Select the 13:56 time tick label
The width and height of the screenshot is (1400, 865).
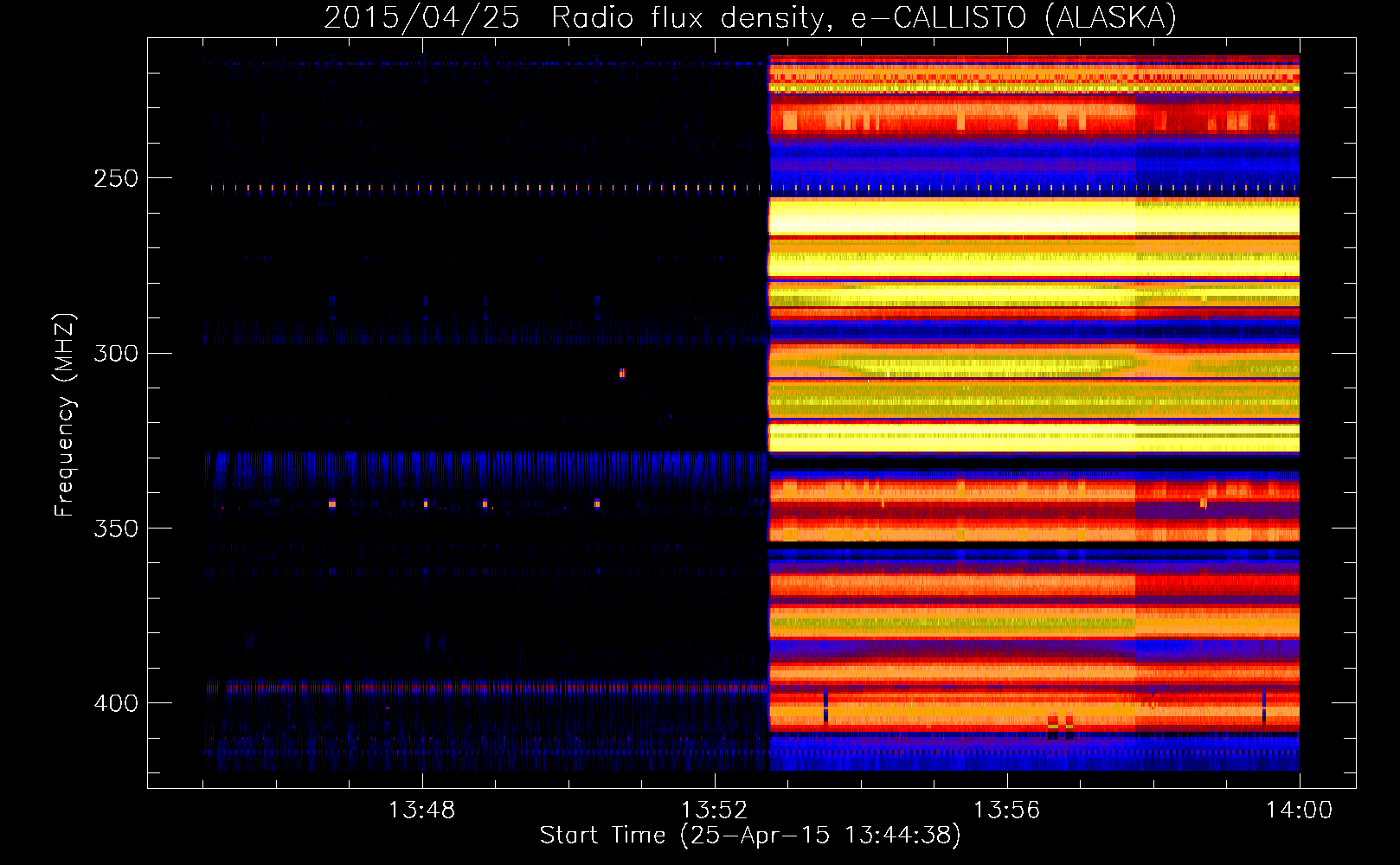point(1006,811)
